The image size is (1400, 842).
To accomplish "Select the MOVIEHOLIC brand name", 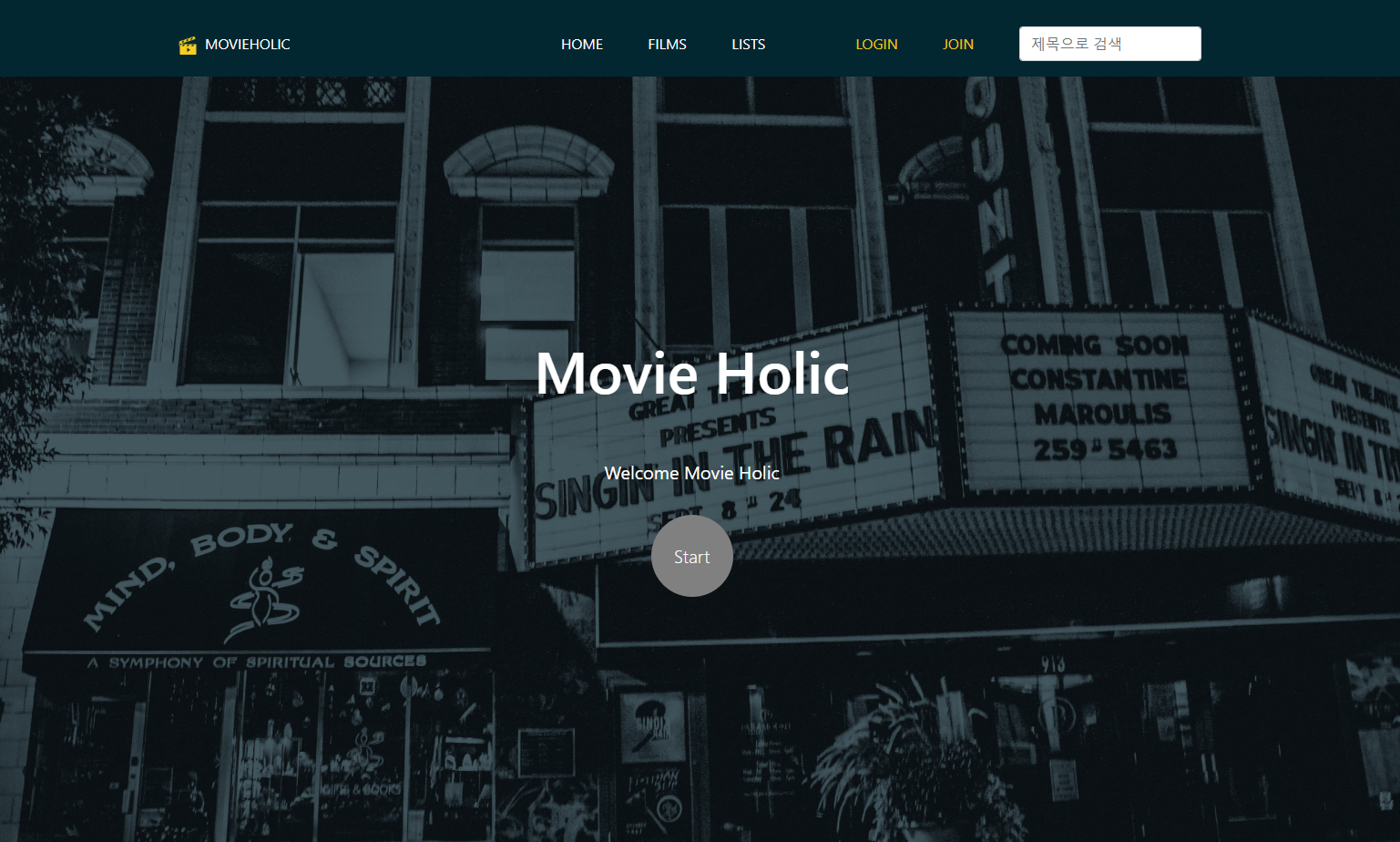I will [249, 44].
